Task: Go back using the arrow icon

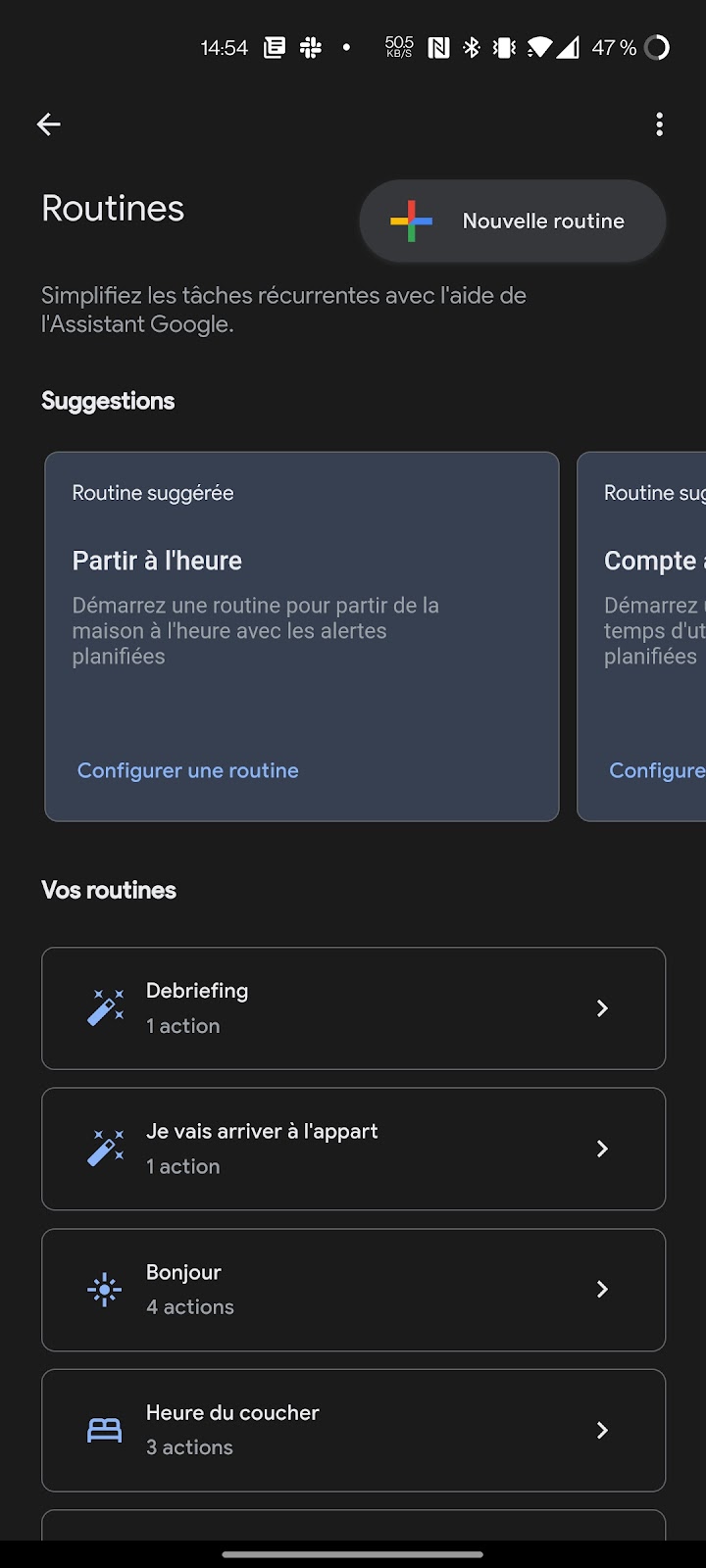Action: click(x=48, y=124)
